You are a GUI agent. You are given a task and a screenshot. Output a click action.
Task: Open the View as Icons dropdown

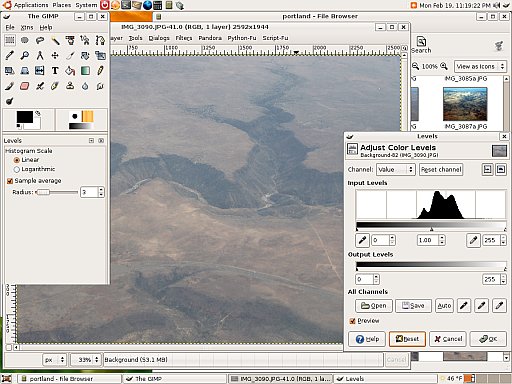(x=480, y=66)
